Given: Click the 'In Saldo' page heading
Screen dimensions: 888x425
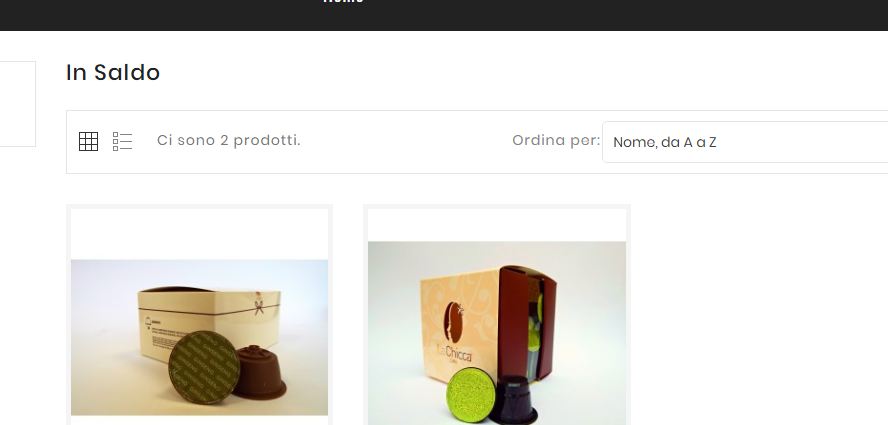Looking at the screenshot, I should [x=113, y=73].
